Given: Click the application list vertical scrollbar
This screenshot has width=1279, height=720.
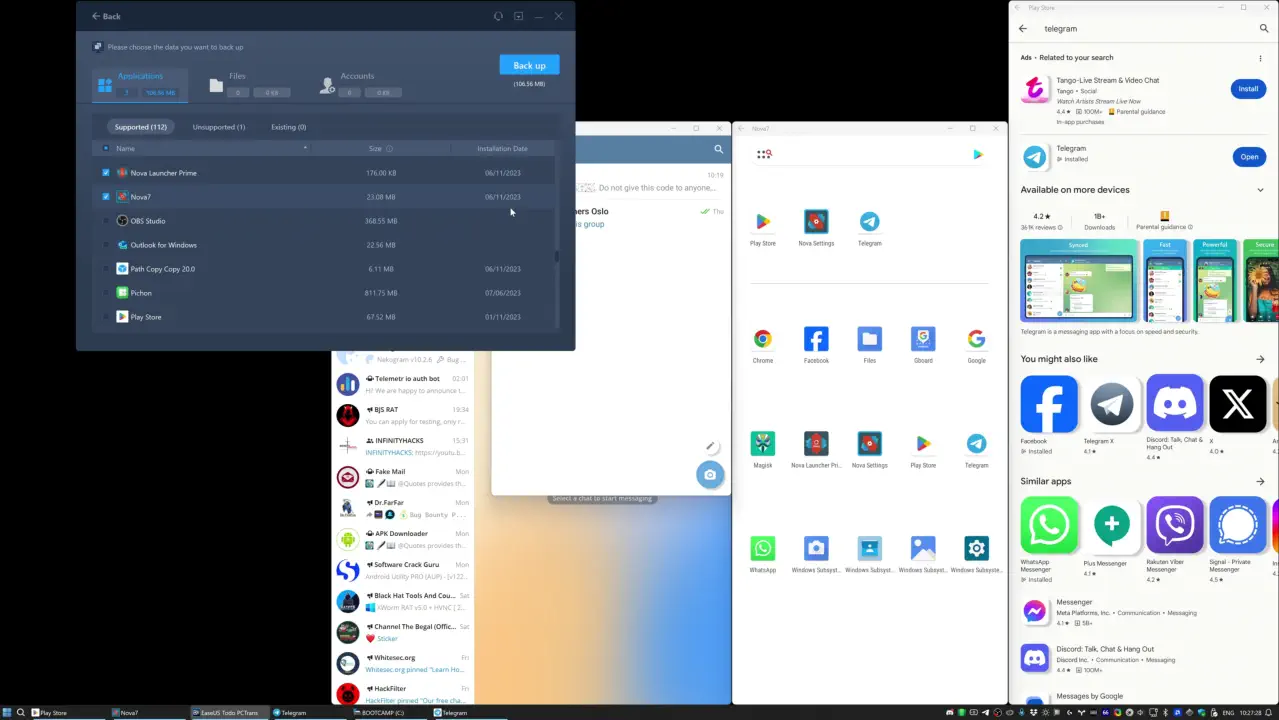Looking at the screenshot, I should (556, 256).
